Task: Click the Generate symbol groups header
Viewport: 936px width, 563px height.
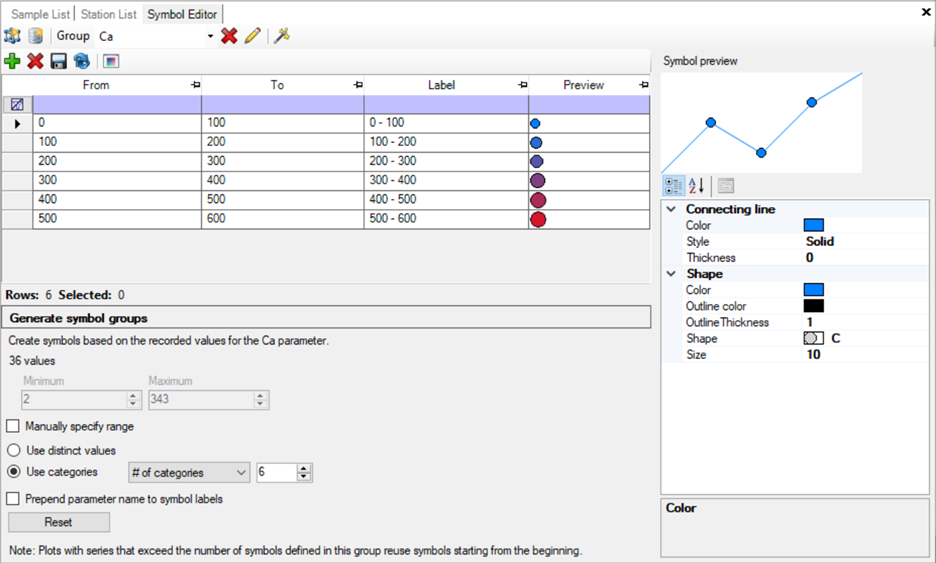Action: click(x=327, y=318)
